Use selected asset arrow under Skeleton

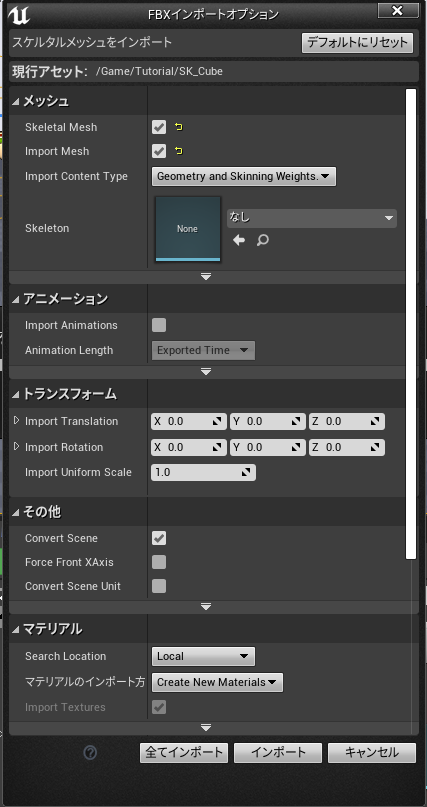[239, 240]
